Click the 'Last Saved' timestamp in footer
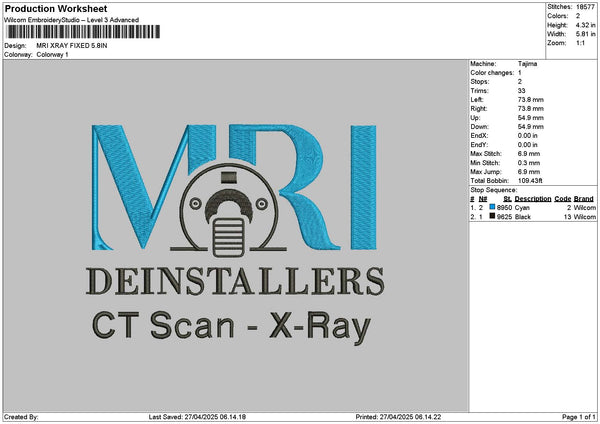This screenshot has height=424, width=600. click(197, 417)
